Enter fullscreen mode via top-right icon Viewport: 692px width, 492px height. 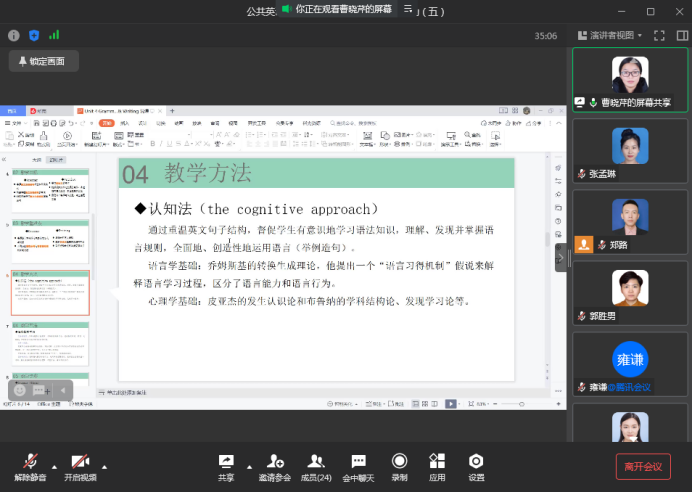(659, 35)
